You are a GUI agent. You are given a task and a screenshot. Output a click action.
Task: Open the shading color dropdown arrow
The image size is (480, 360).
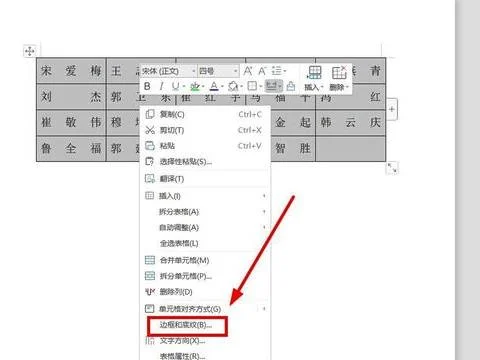[x=242, y=87]
